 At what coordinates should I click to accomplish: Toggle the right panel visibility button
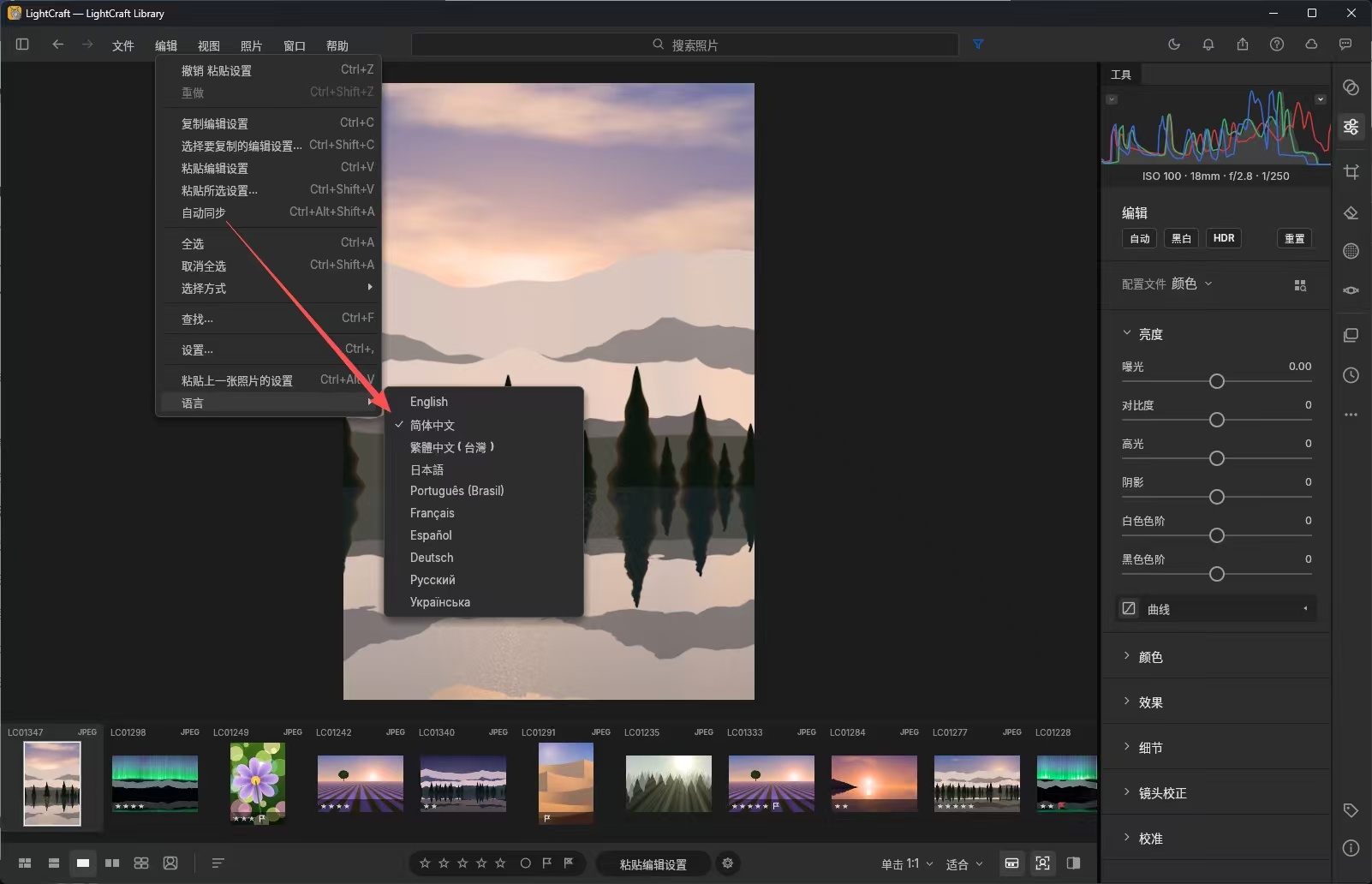pos(1073,863)
